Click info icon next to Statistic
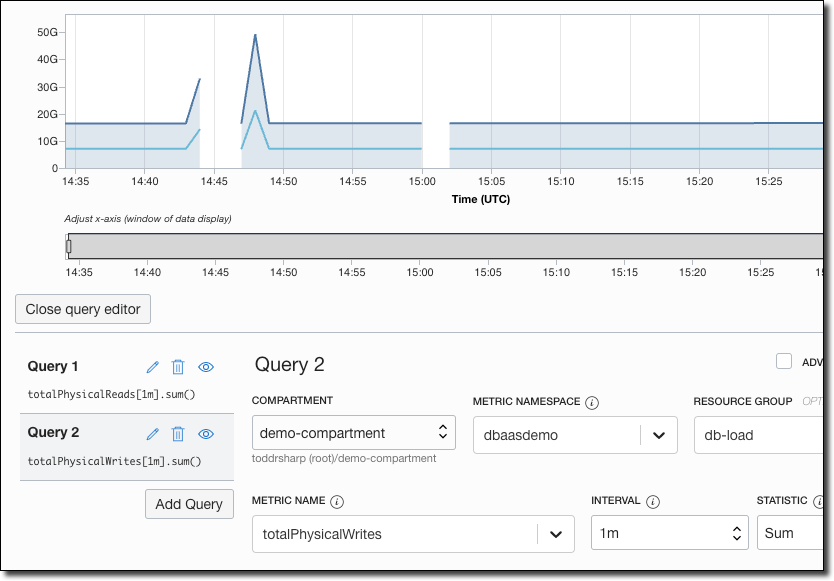This screenshot has width=834, height=581. [x=819, y=502]
